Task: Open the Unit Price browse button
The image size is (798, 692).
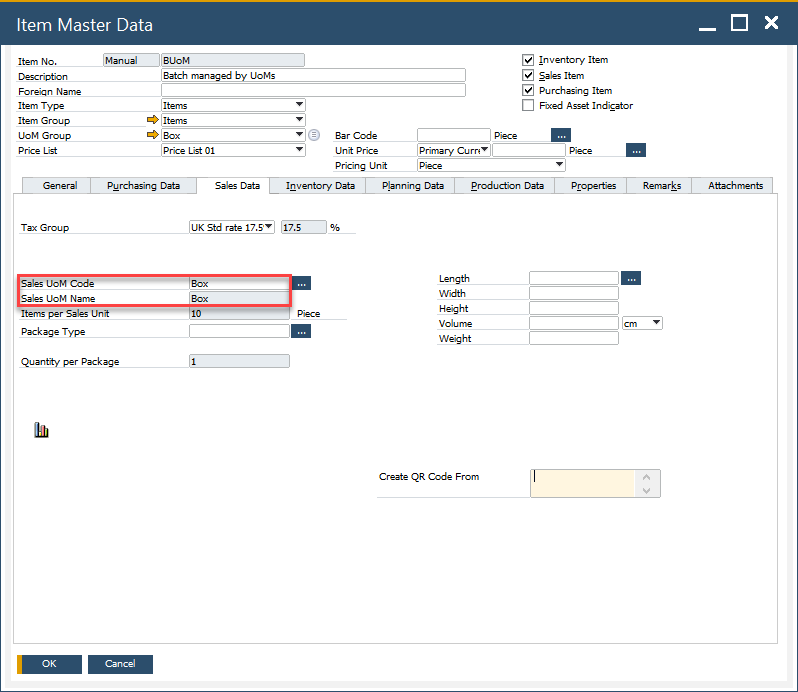Action: (636, 150)
